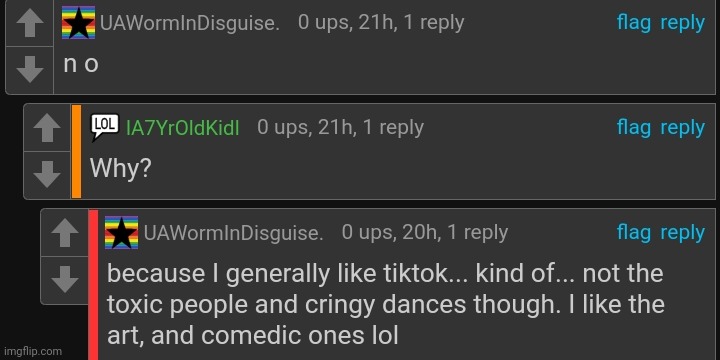Flag the "n o" comment
The width and height of the screenshot is (720, 360).
634,22
